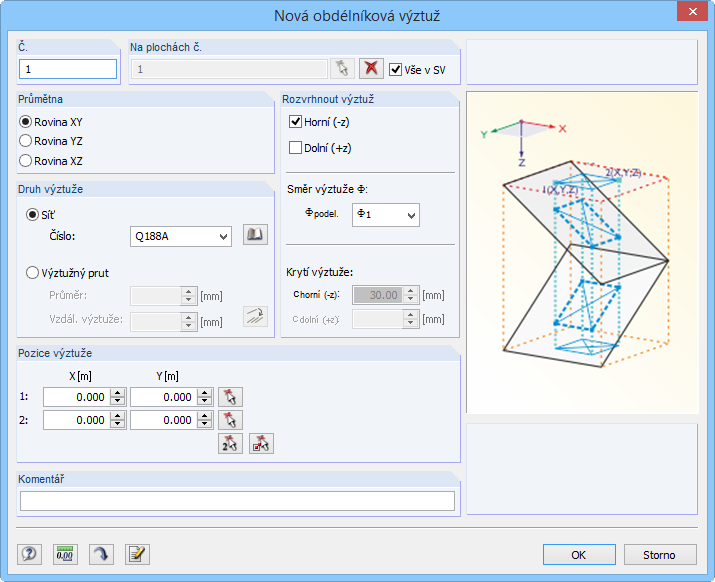Click the point 1 Y coordinate field
This screenshot has width=715, height=582.
164,397
